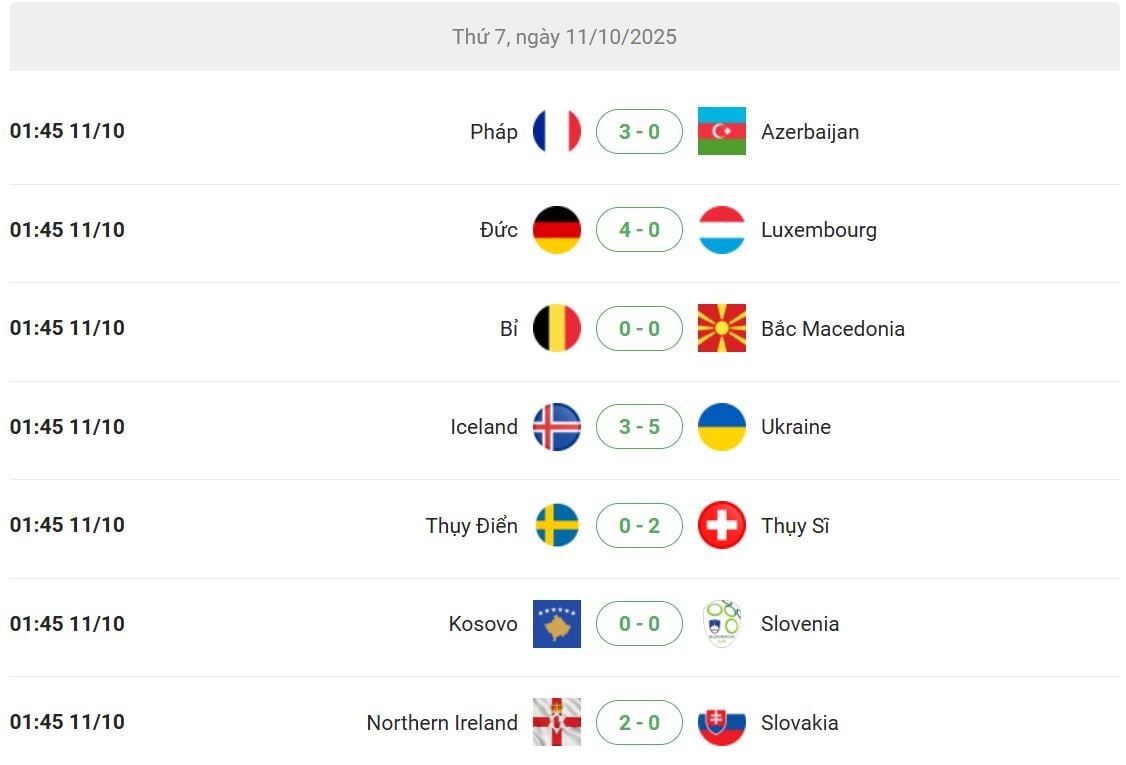Click the Slovenia federation logo
The width and height of the screenshot is (1126, 765).
721,624
